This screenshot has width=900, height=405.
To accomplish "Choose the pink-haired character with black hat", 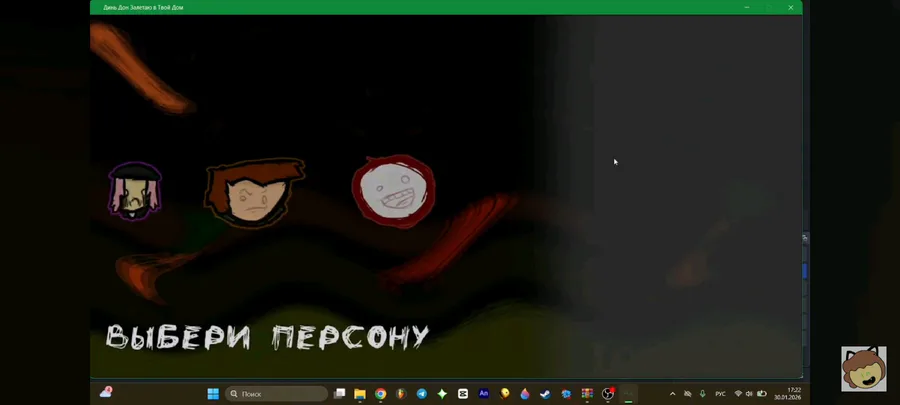I will click(x=135, y=191).
